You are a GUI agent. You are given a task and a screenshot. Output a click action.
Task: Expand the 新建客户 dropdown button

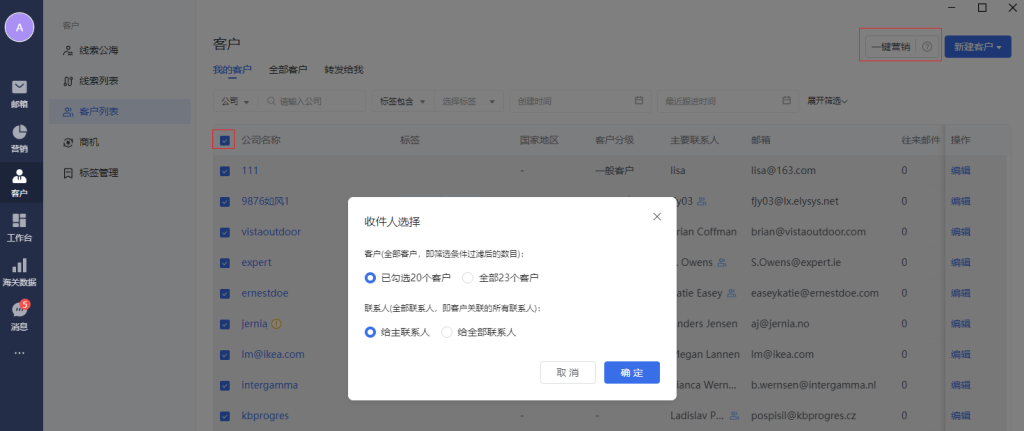point(977,47)
